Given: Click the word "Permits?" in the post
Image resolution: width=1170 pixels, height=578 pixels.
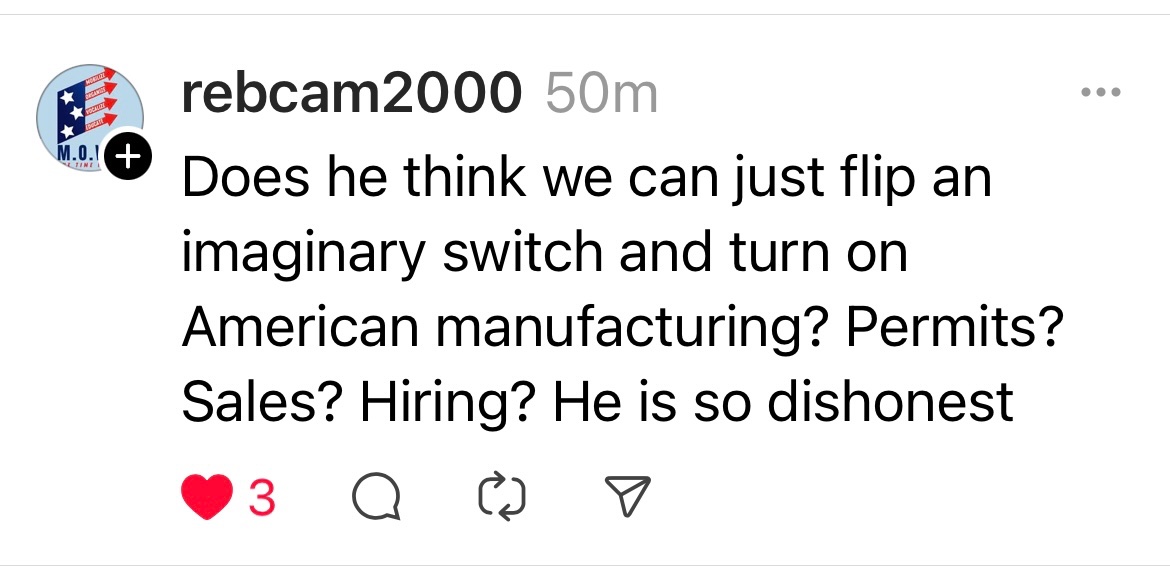Looking at the screenshot, I should (x=953, y=328).
